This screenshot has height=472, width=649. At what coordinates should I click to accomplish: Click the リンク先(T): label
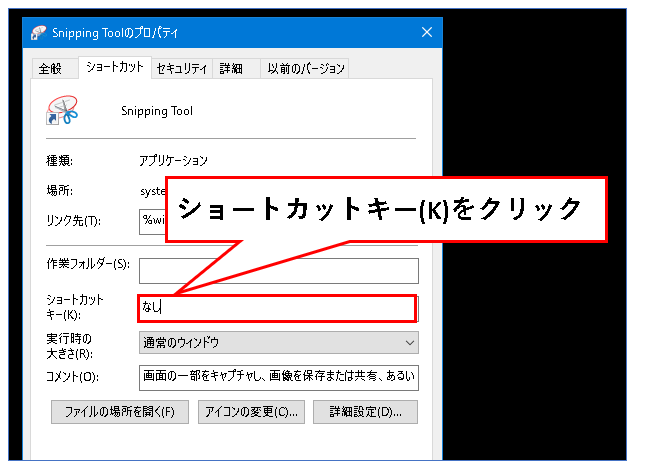74,221
